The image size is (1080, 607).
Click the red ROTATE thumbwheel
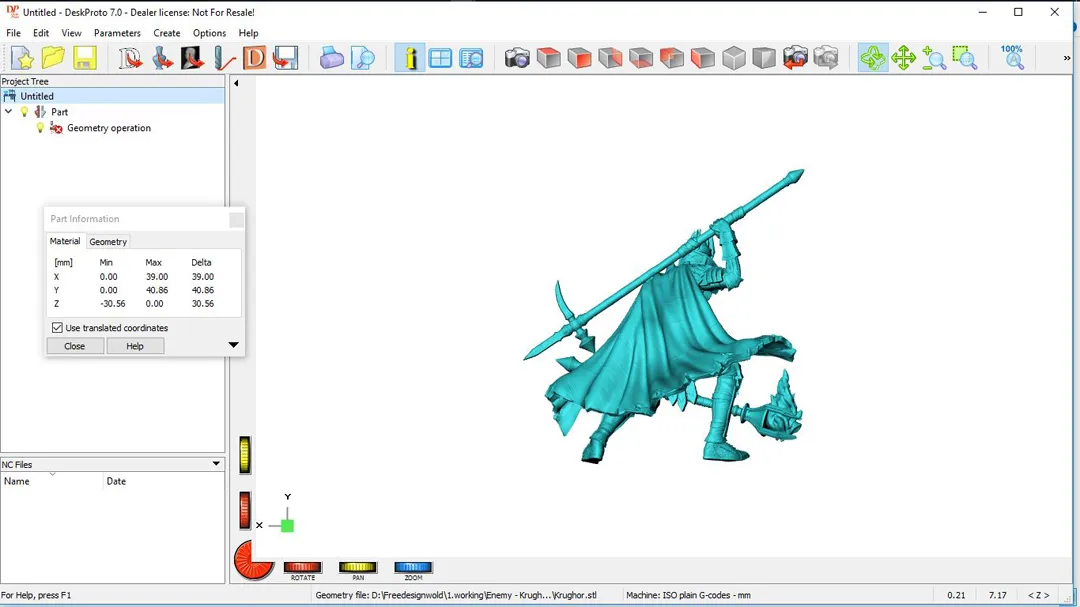click(x=302, y=567)
